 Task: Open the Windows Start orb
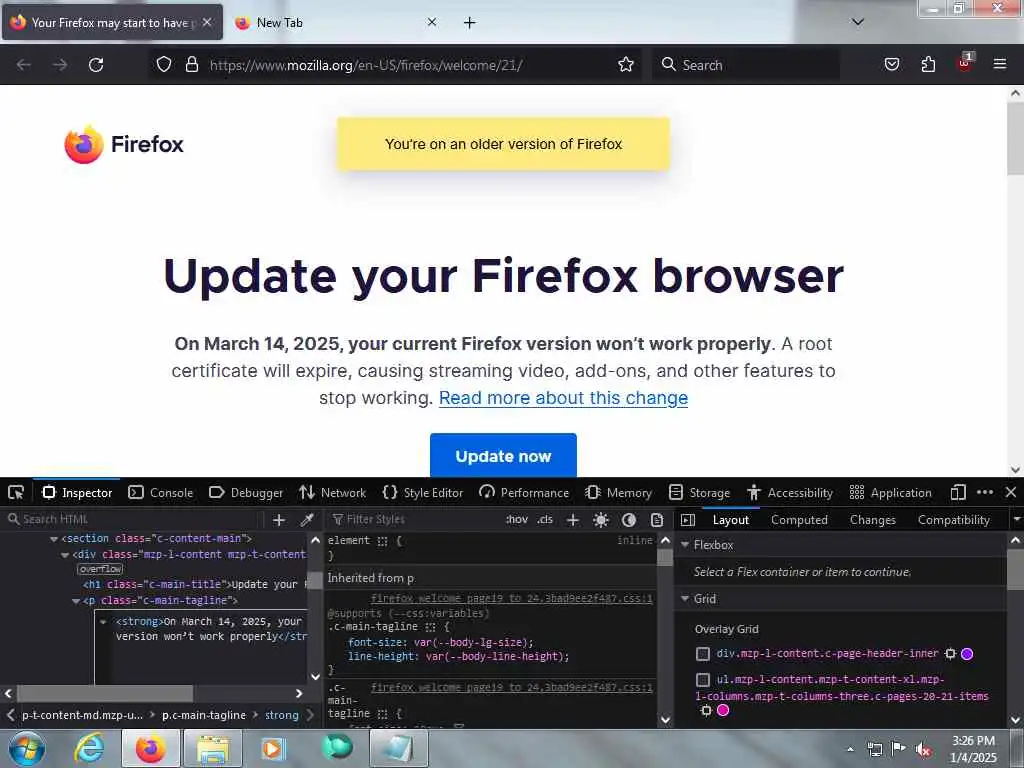pyautogui.click(x=27, y=749)
